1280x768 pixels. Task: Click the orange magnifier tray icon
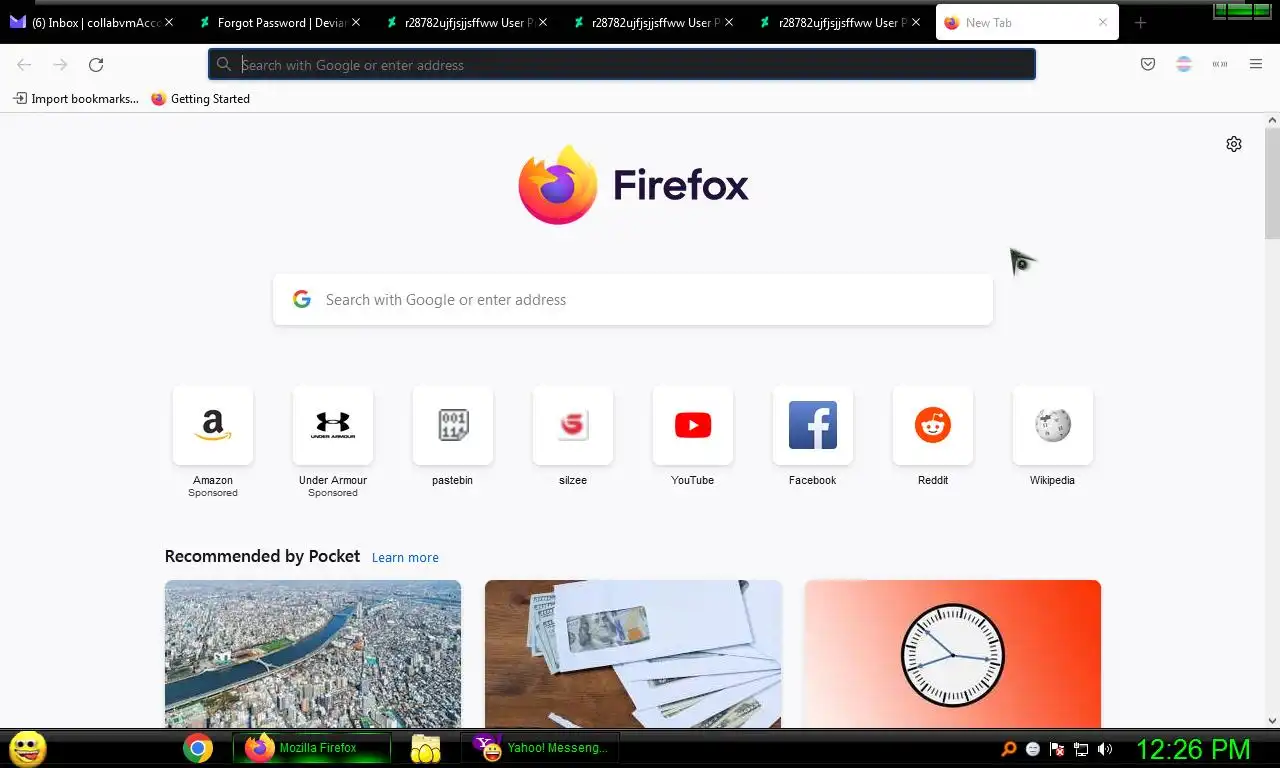click(x=1009, y=749)
